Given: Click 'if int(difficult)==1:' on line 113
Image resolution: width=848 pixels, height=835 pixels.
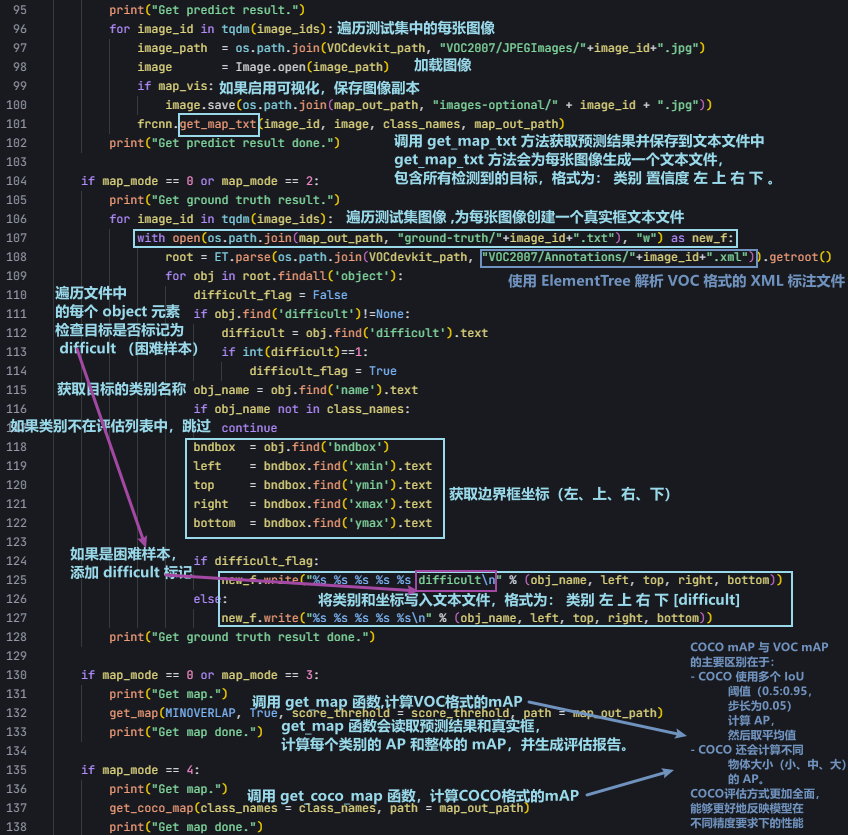Looking at the screenshot, I should coord(295,352).
